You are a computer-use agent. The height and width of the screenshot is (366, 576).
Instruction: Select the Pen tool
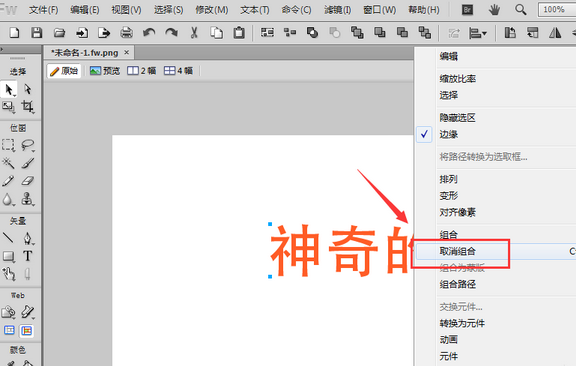click(x=28, y=238)
